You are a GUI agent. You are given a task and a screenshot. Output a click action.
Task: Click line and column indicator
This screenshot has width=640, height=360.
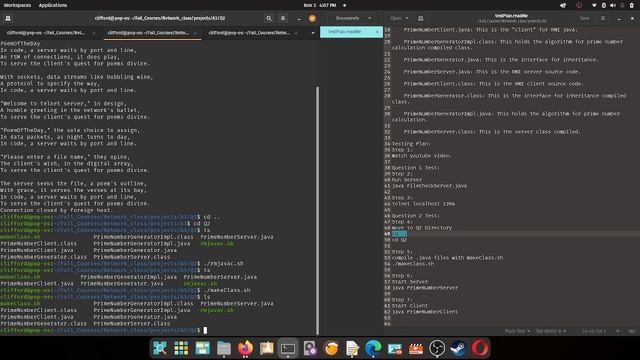[x=594, y=331]
